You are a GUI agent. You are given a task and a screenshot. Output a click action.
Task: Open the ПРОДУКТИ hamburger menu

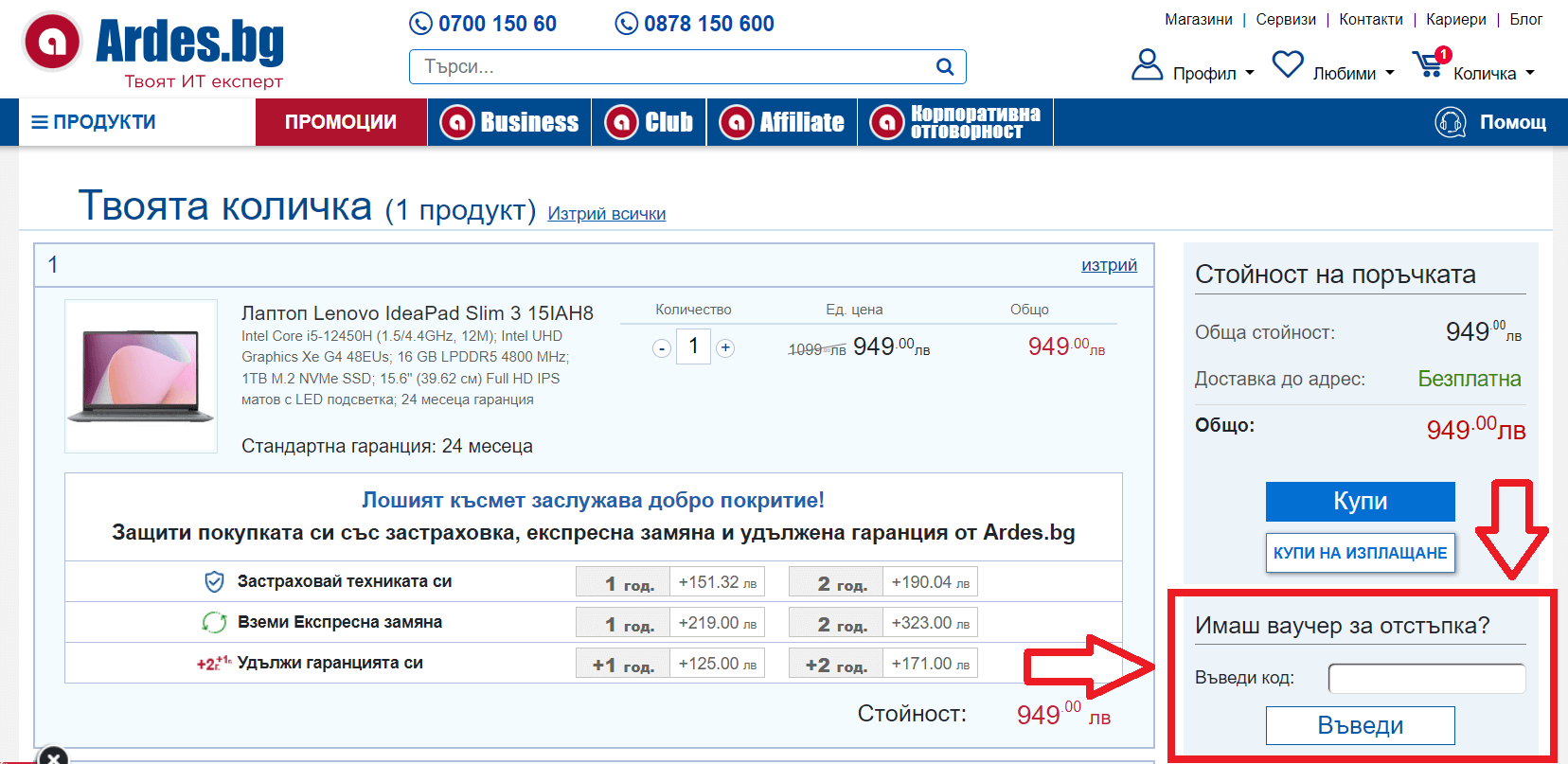pos(93,122)
